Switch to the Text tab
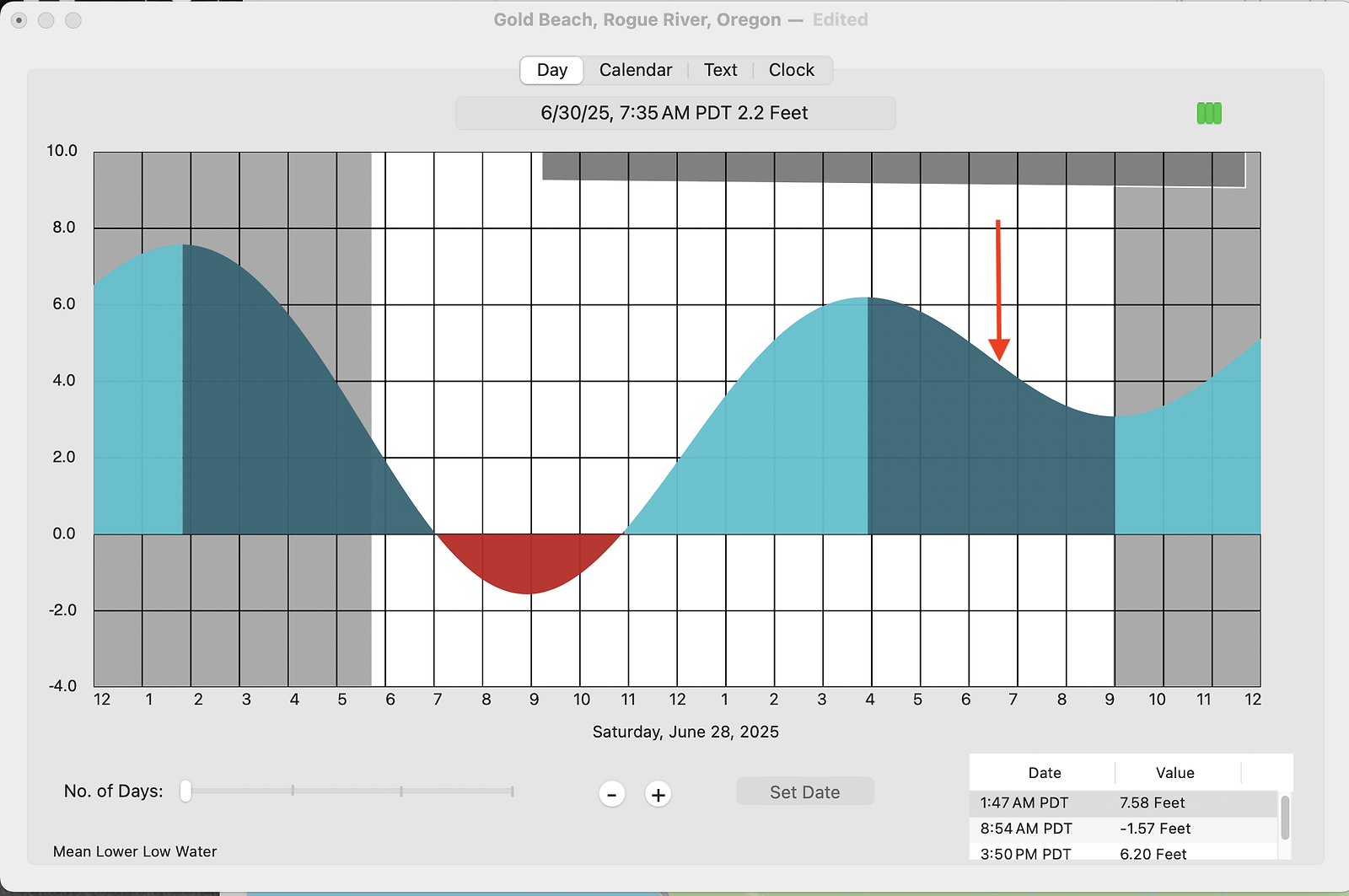Screen dimensions: 1349x896 (x=720, y=70)
